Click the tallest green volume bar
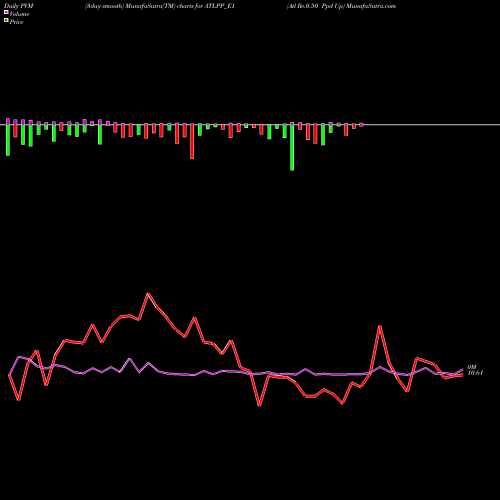The width and height of the screenshot is (500, 500). [292, 148]
